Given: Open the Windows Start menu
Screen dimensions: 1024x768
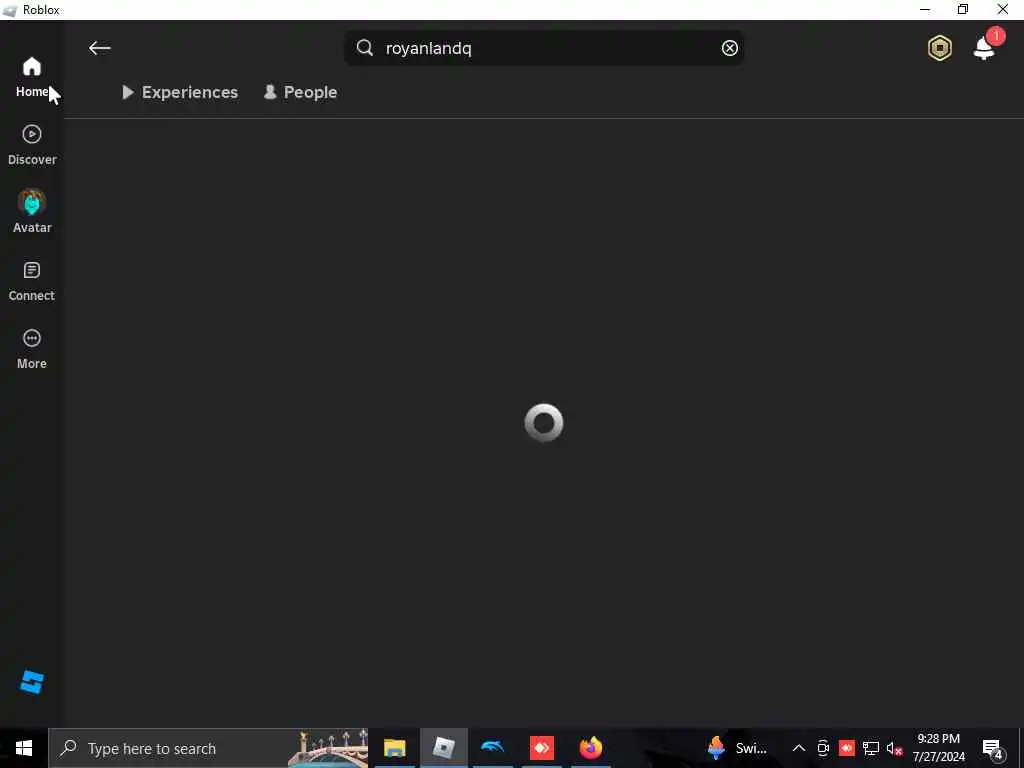Looking at the screenshot, I should pyautogui.click(x=24, y=748).
